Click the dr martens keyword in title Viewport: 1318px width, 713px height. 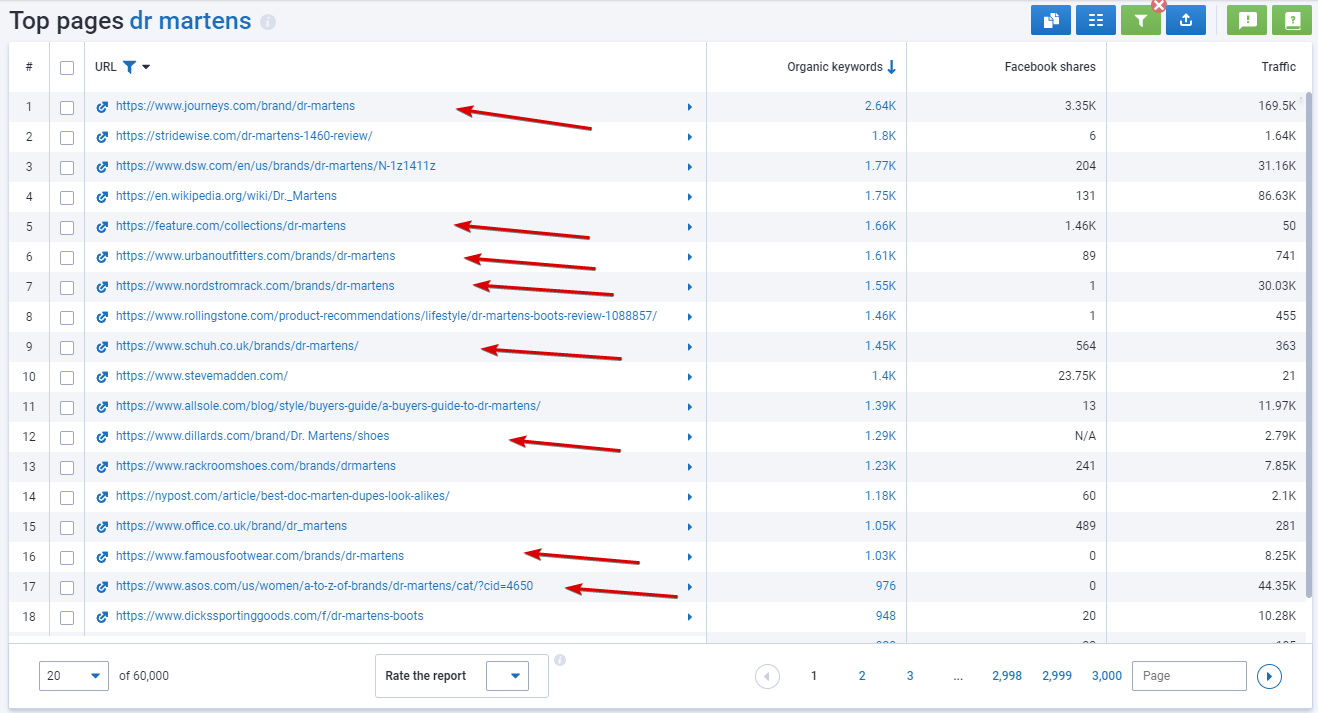point(190,20)
